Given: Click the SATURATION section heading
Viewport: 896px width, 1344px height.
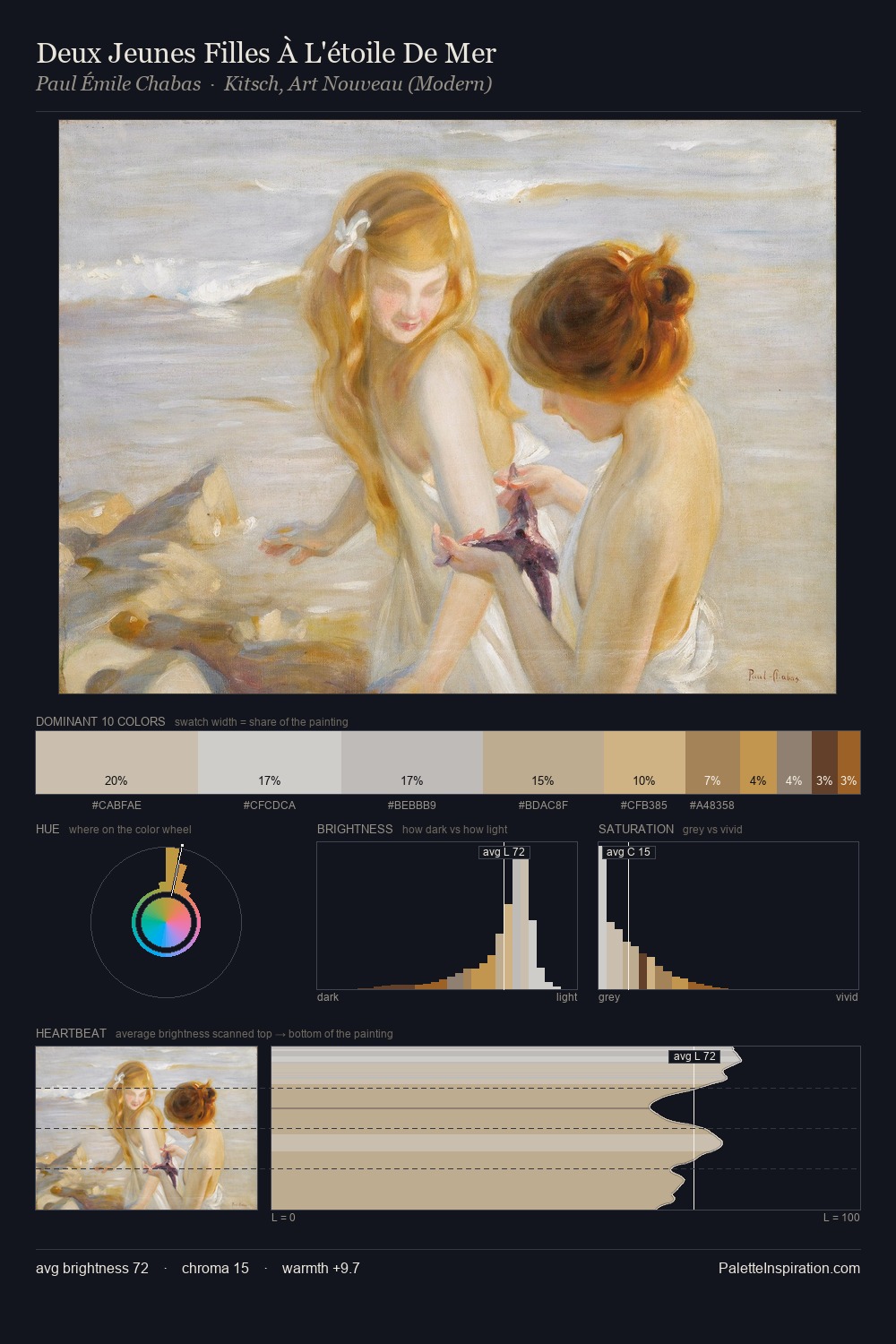Looking at the screenshot, I should point(636,829).
